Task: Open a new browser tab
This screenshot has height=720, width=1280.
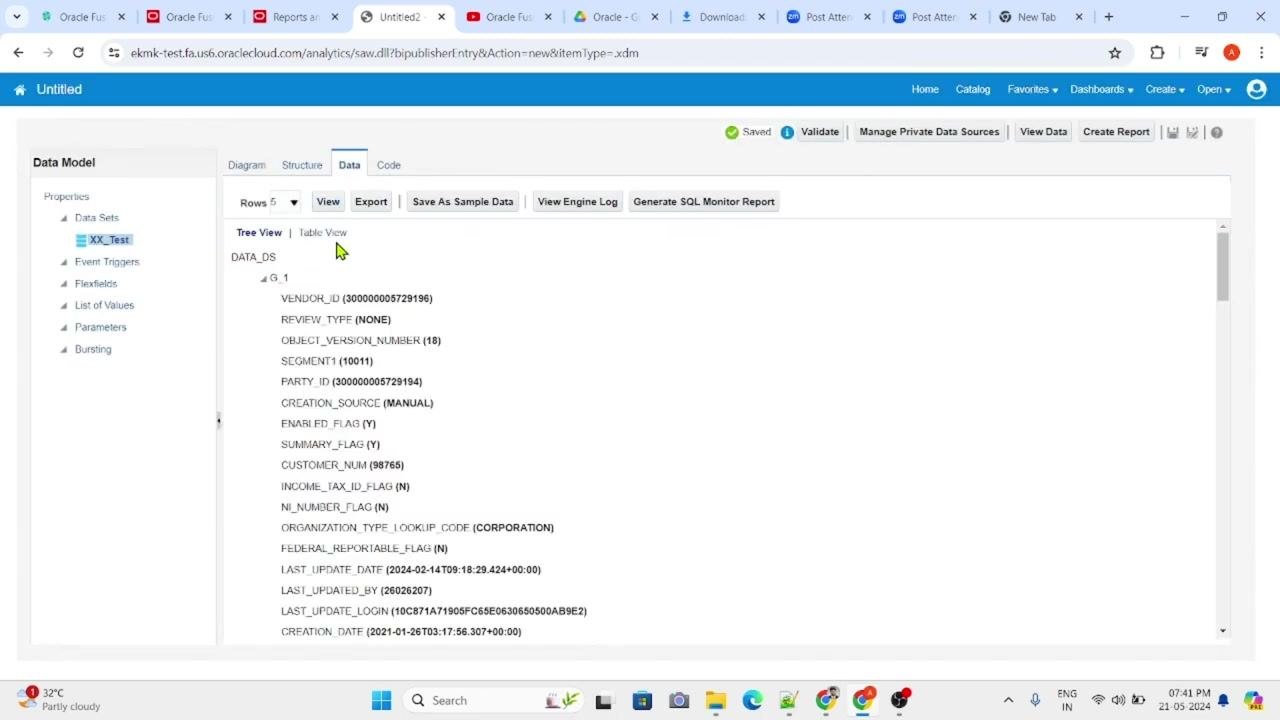Action: coord(1108,17)
